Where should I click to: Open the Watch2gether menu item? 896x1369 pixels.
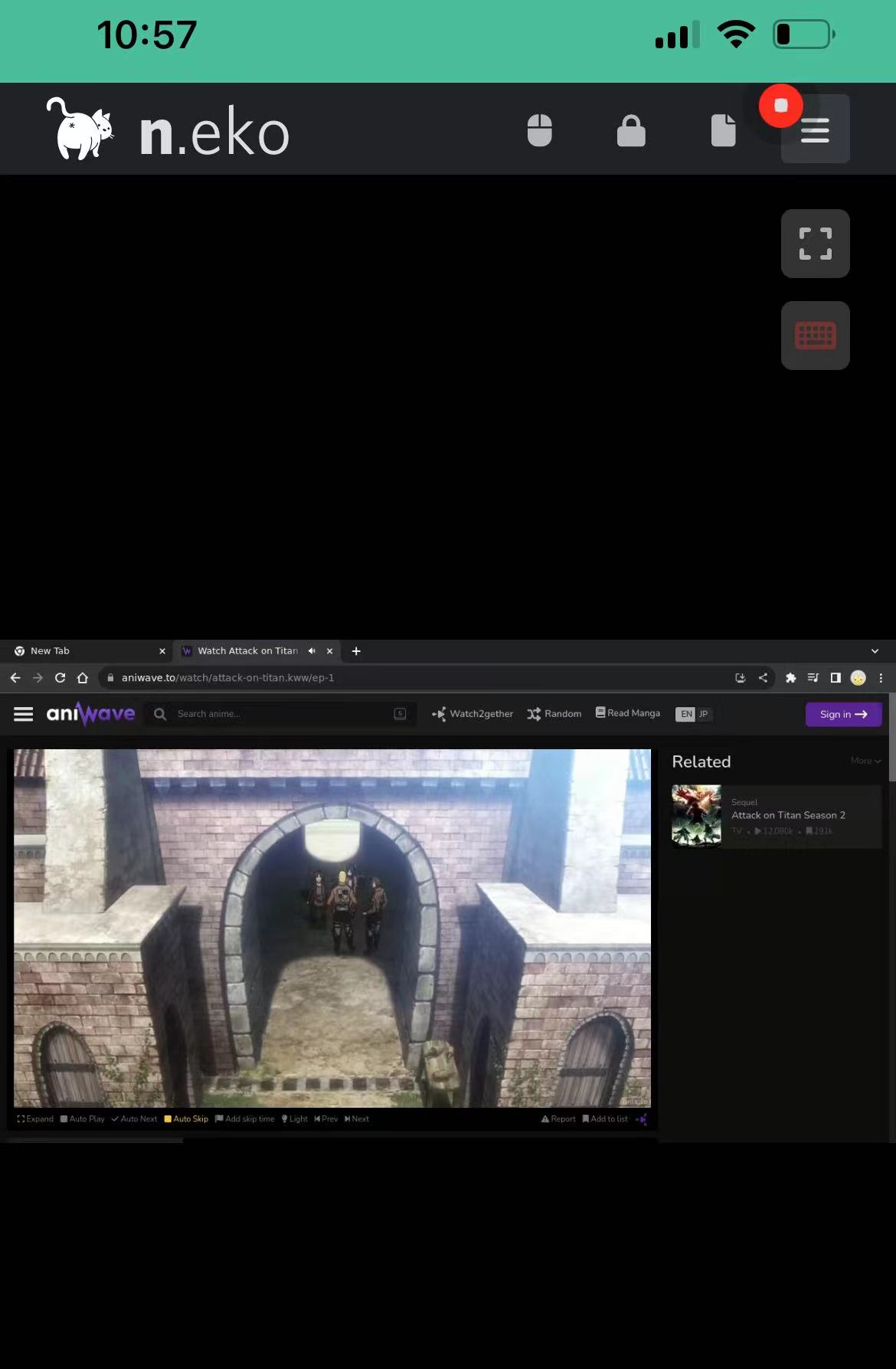tap(473, 714)
